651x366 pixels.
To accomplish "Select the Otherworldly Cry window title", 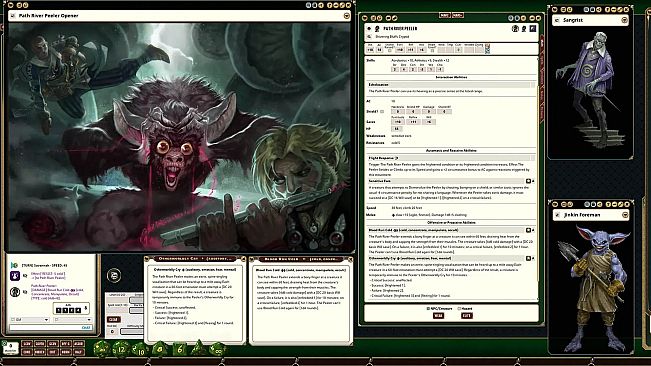I will [x=194, y=259].
